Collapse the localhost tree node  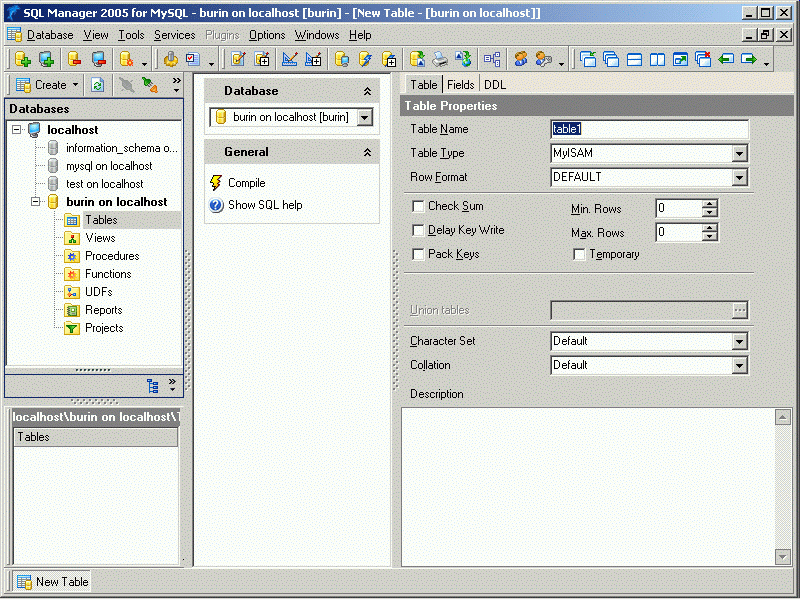point(17,130)
